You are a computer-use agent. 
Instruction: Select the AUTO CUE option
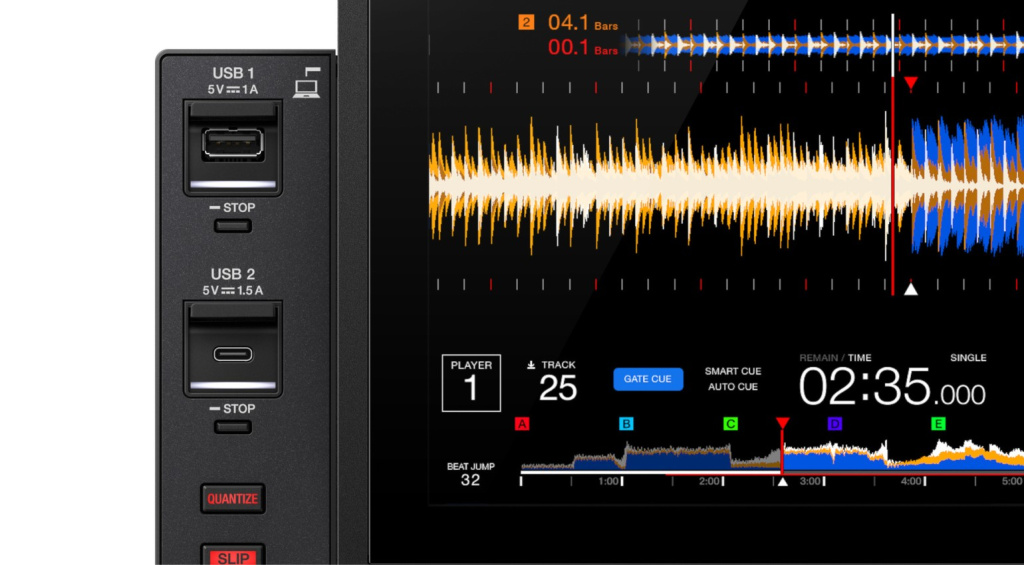(x=732, y=387)
